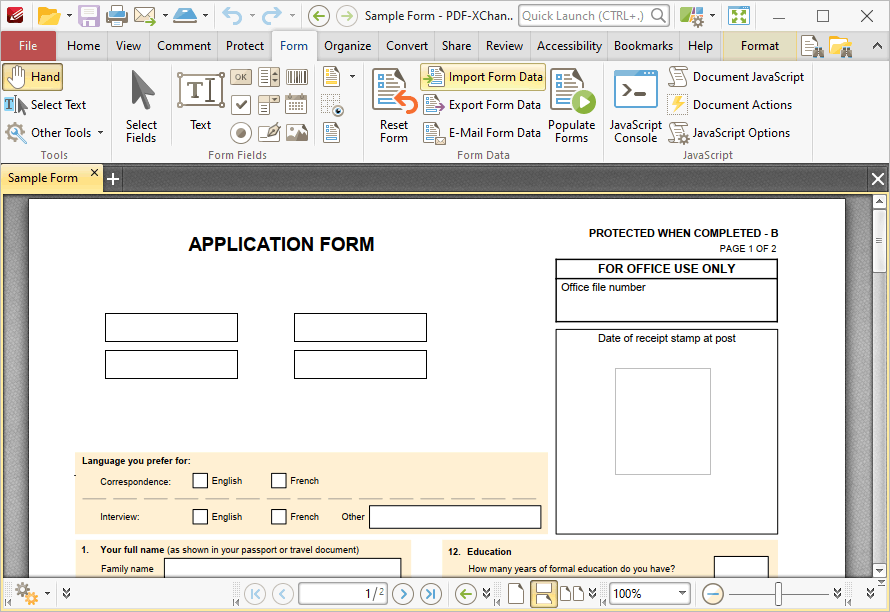Image resolution: width=890 pixels, height=612 pixels.
Task: Click the Print icon in quick toolbar
Action: coord(117,16)
